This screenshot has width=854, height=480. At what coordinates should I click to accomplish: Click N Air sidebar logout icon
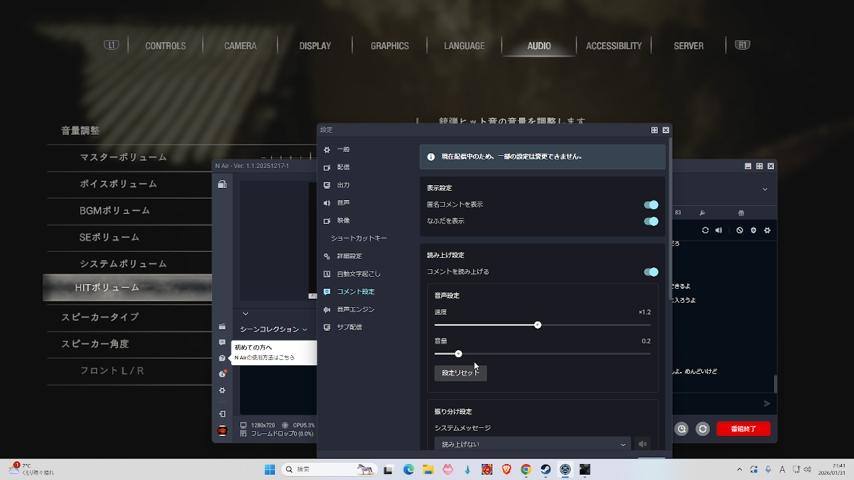(222, 414)
